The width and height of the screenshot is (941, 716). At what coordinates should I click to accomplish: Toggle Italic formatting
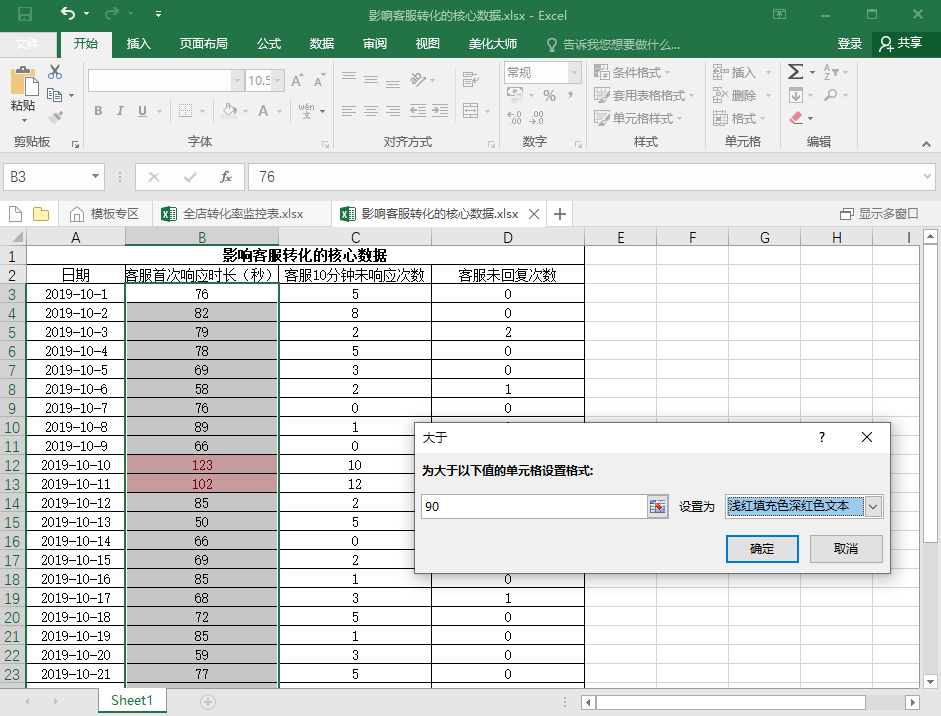(120, 111)
